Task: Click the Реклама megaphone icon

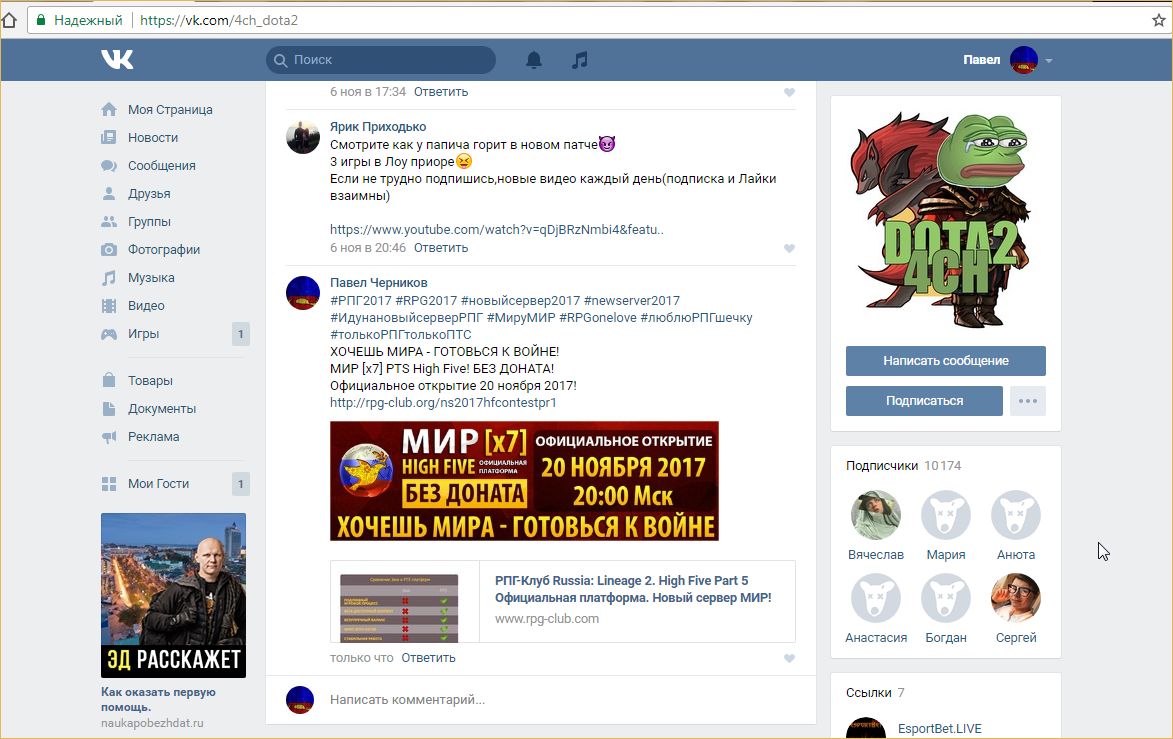Action: tap(109, 437)
